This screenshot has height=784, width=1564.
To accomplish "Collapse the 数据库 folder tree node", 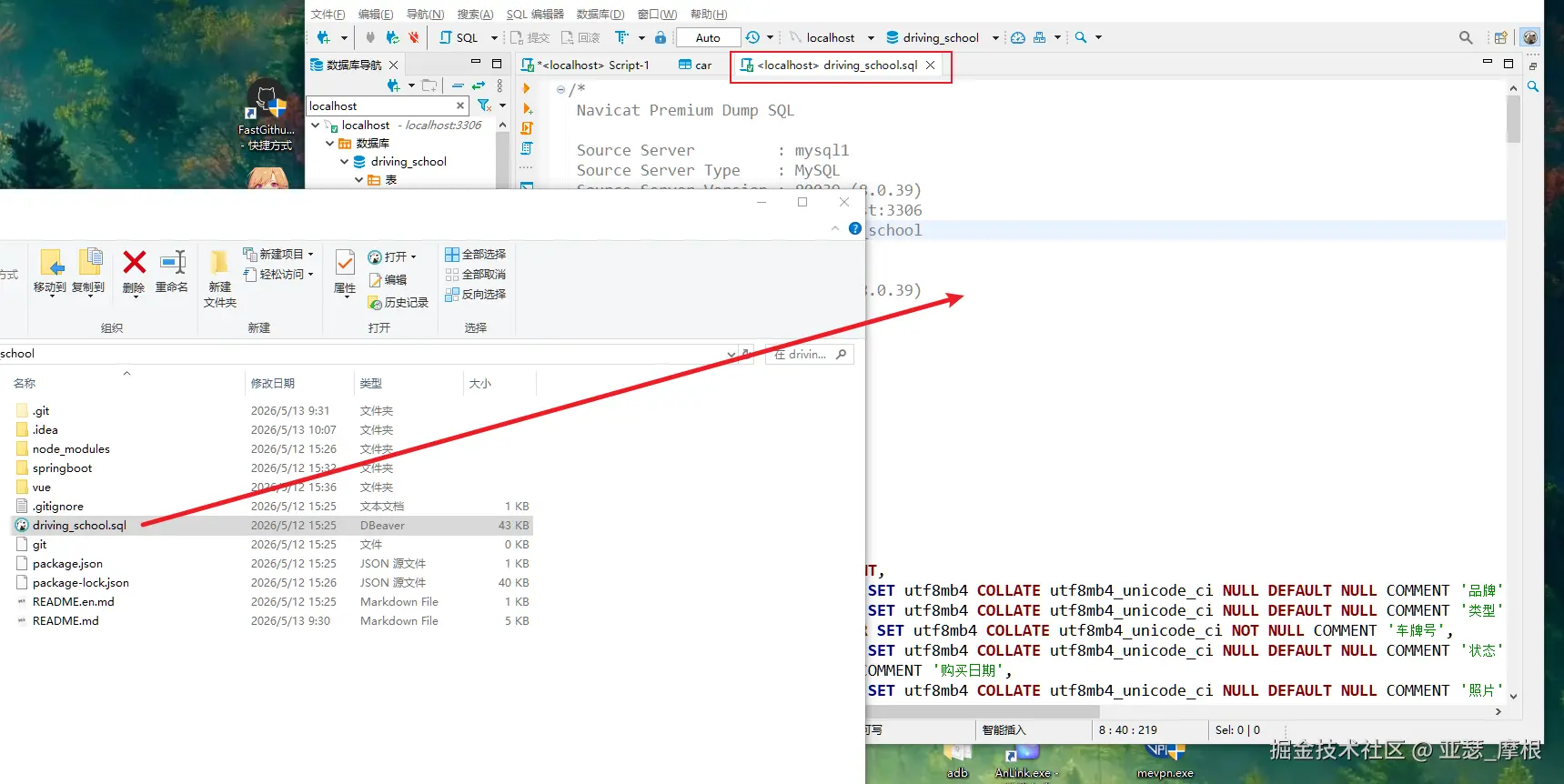I will (x=329, y=143).
